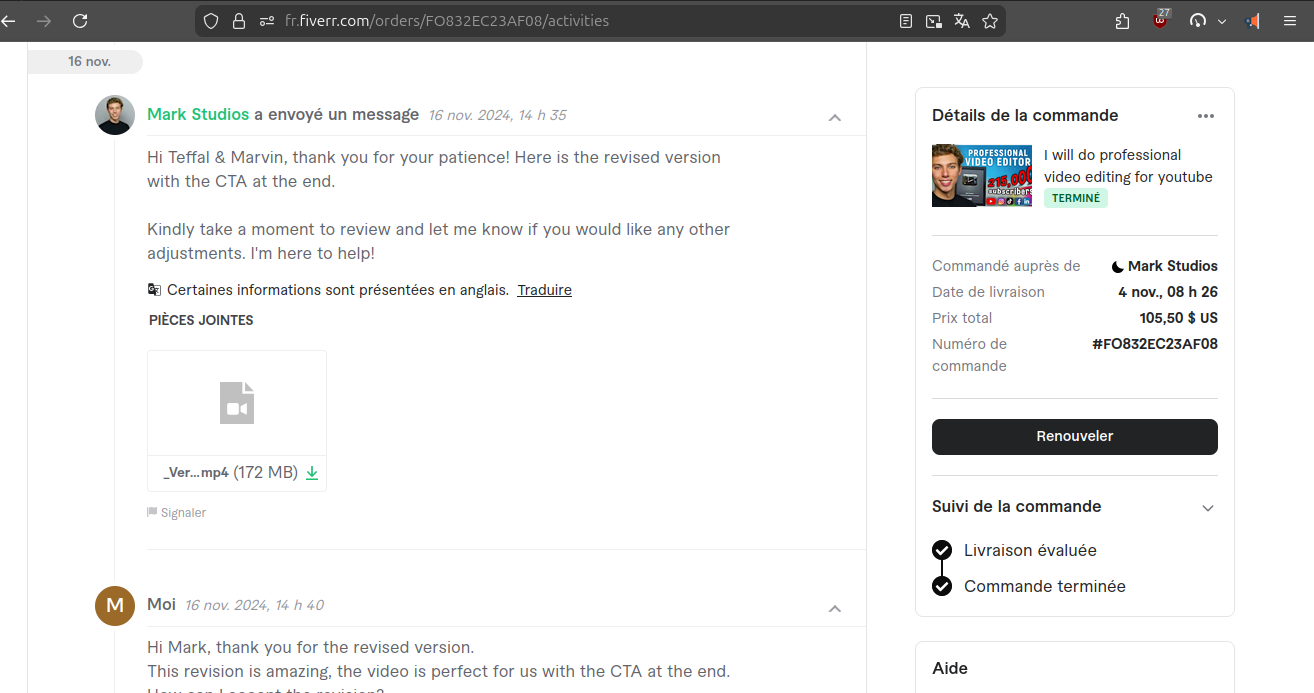
Task: Open the three-dot menu in Détails de la commande
Action: click(1205, 116)
